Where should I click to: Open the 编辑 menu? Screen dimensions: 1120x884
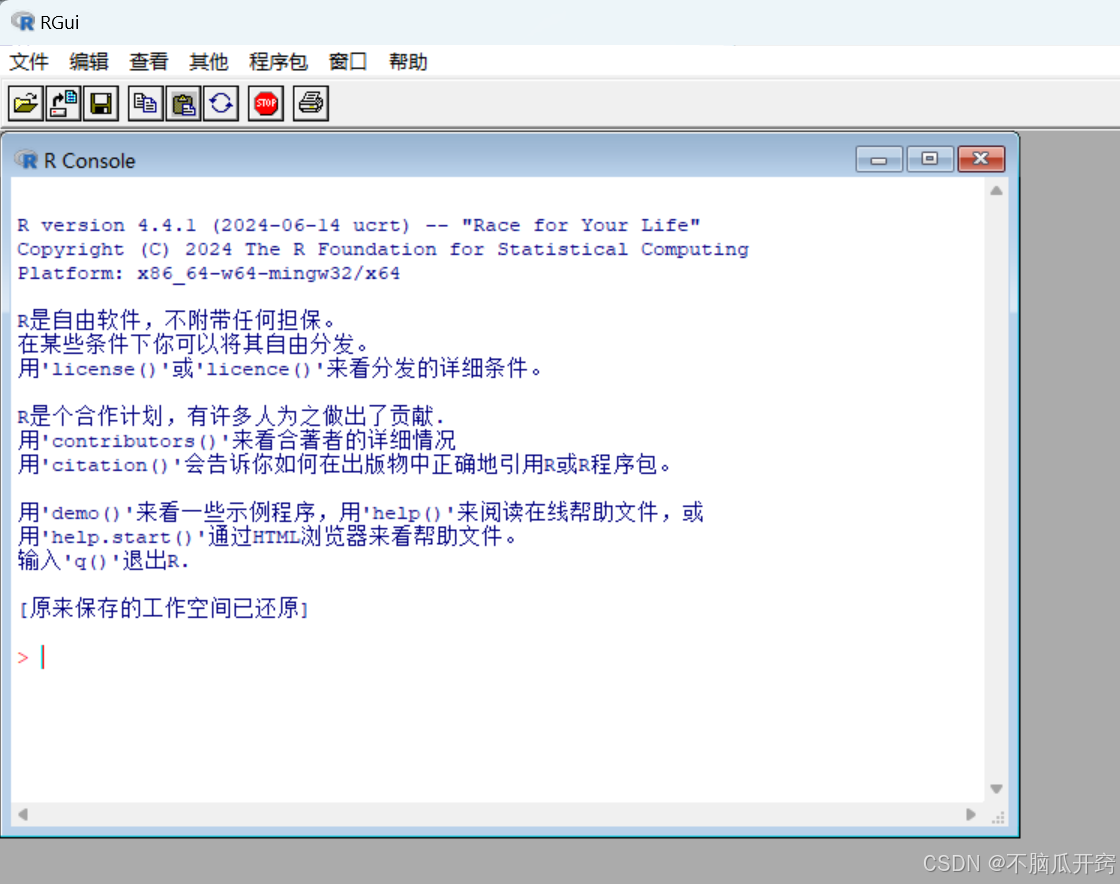tap(89, 61)
